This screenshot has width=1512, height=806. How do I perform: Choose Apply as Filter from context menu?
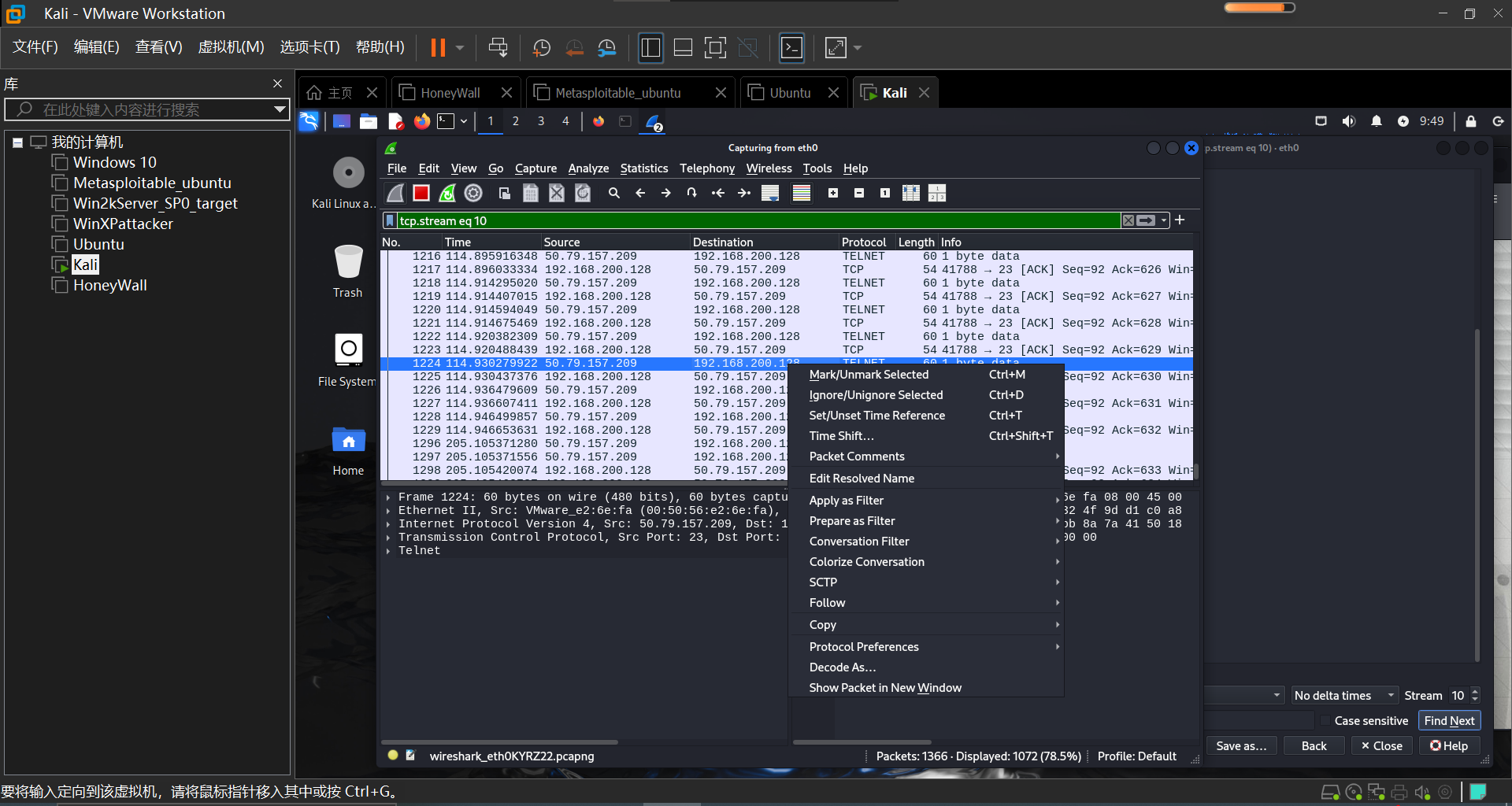point(926,501)
